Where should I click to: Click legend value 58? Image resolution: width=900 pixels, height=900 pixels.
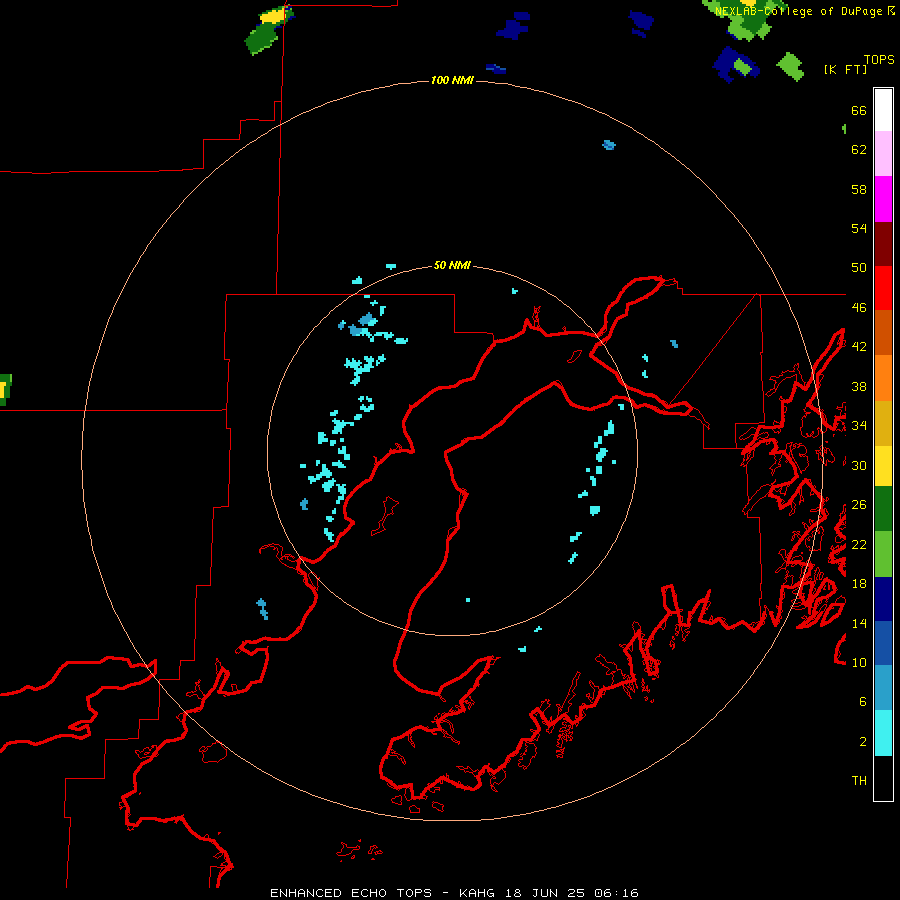[859, 189]
